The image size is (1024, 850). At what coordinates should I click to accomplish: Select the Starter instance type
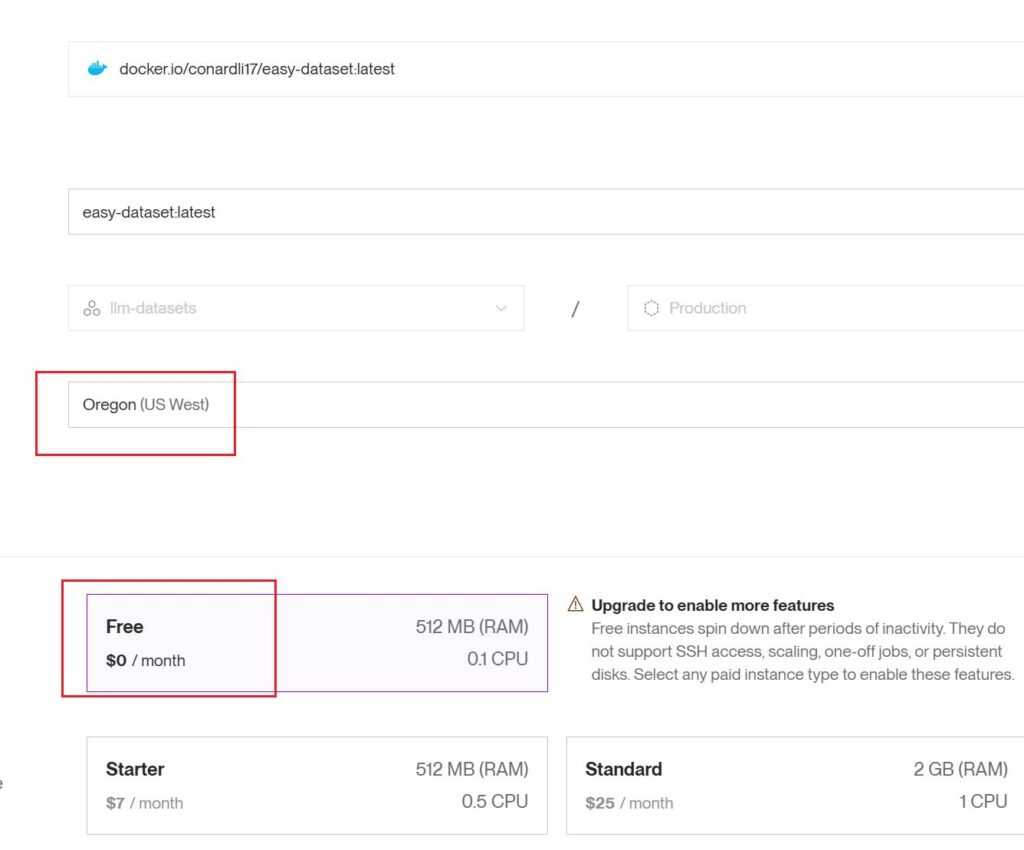(316, 785)
